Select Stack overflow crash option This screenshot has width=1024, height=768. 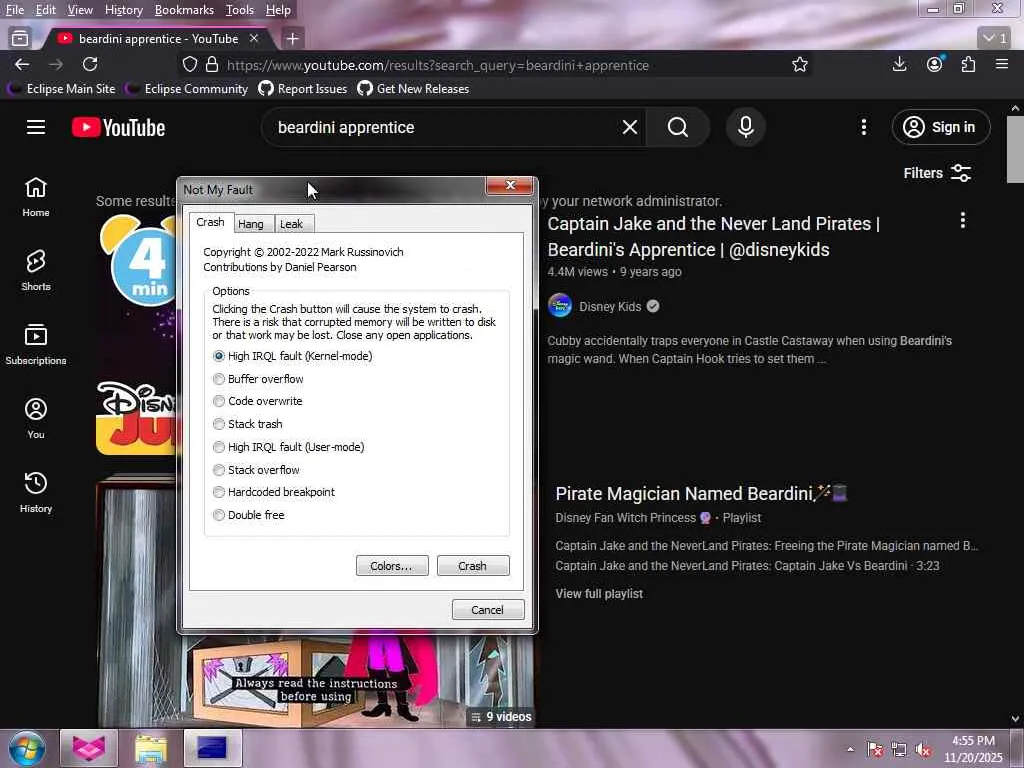[257, 470]
